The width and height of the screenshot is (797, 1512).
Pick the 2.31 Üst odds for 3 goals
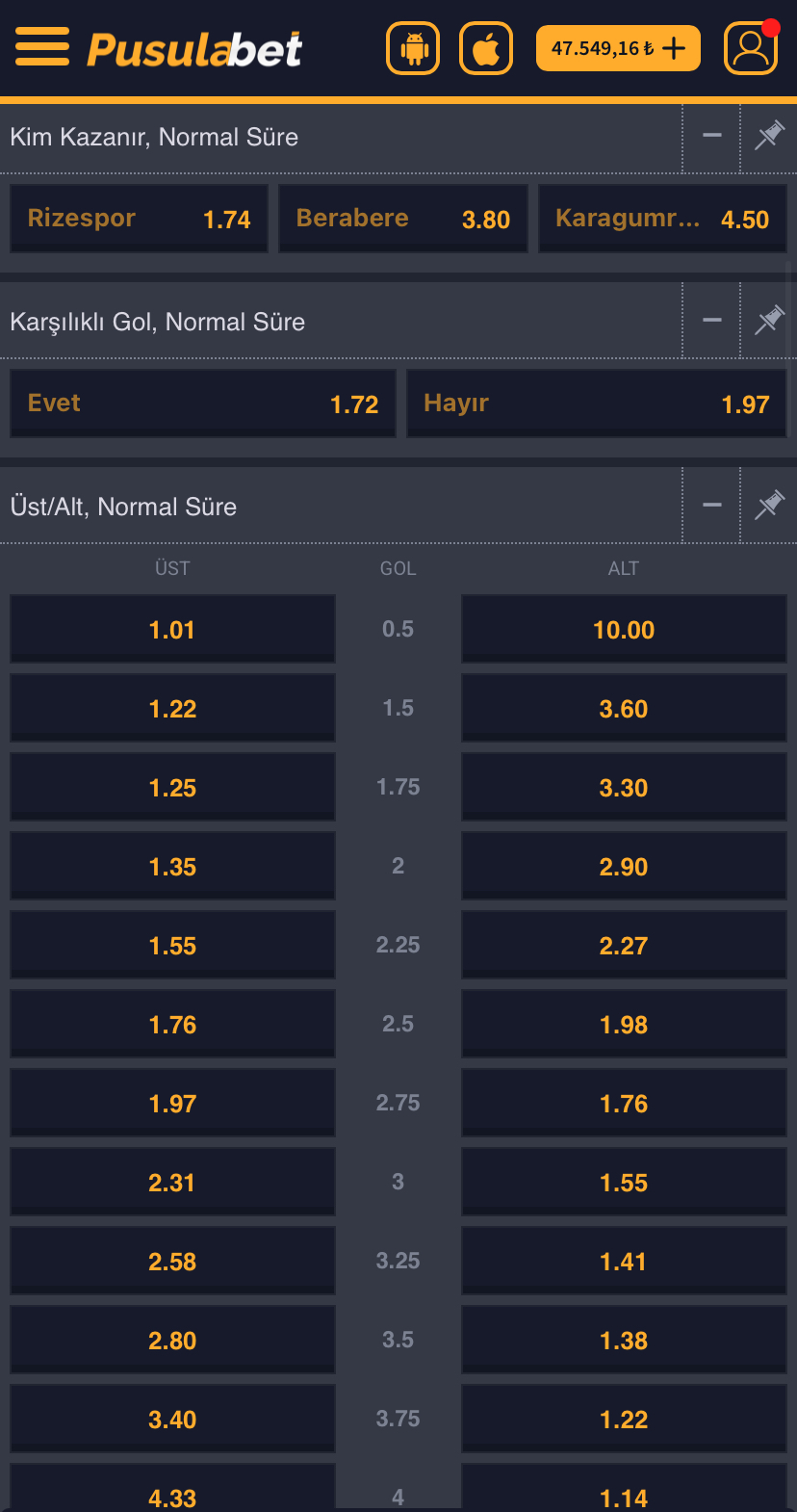(172, 1182)
